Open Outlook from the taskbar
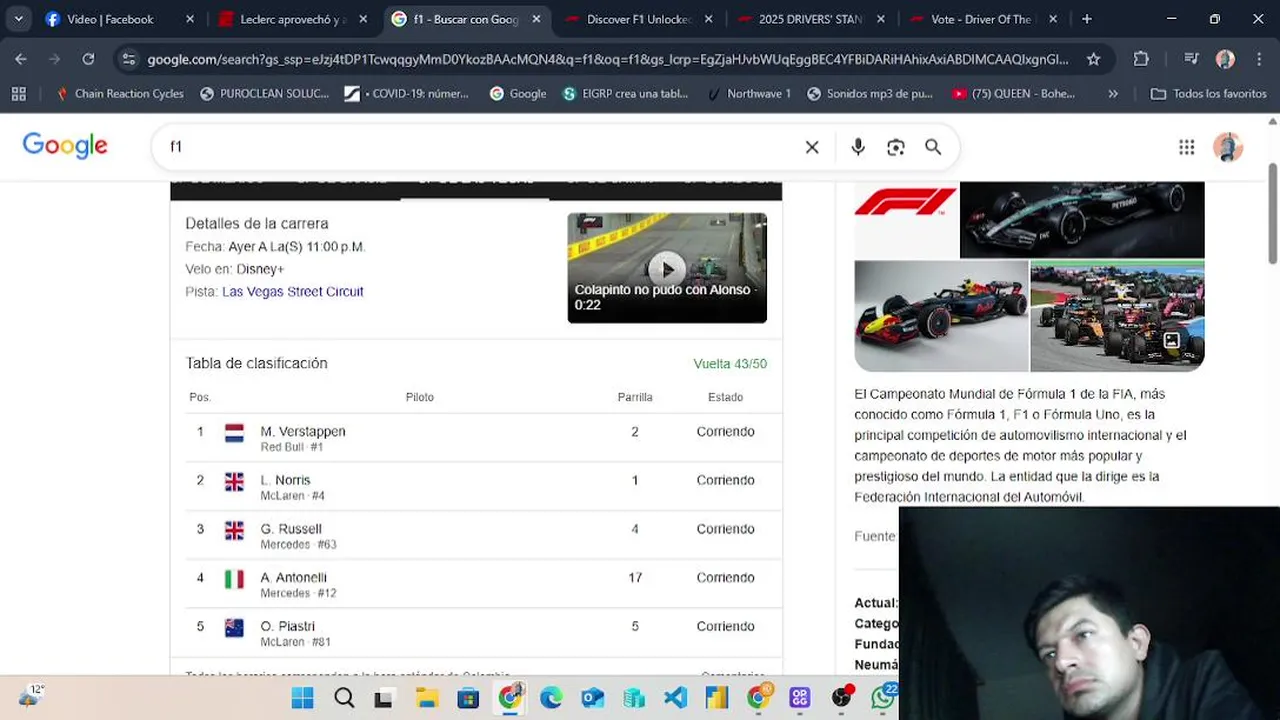 coord(593,698)
